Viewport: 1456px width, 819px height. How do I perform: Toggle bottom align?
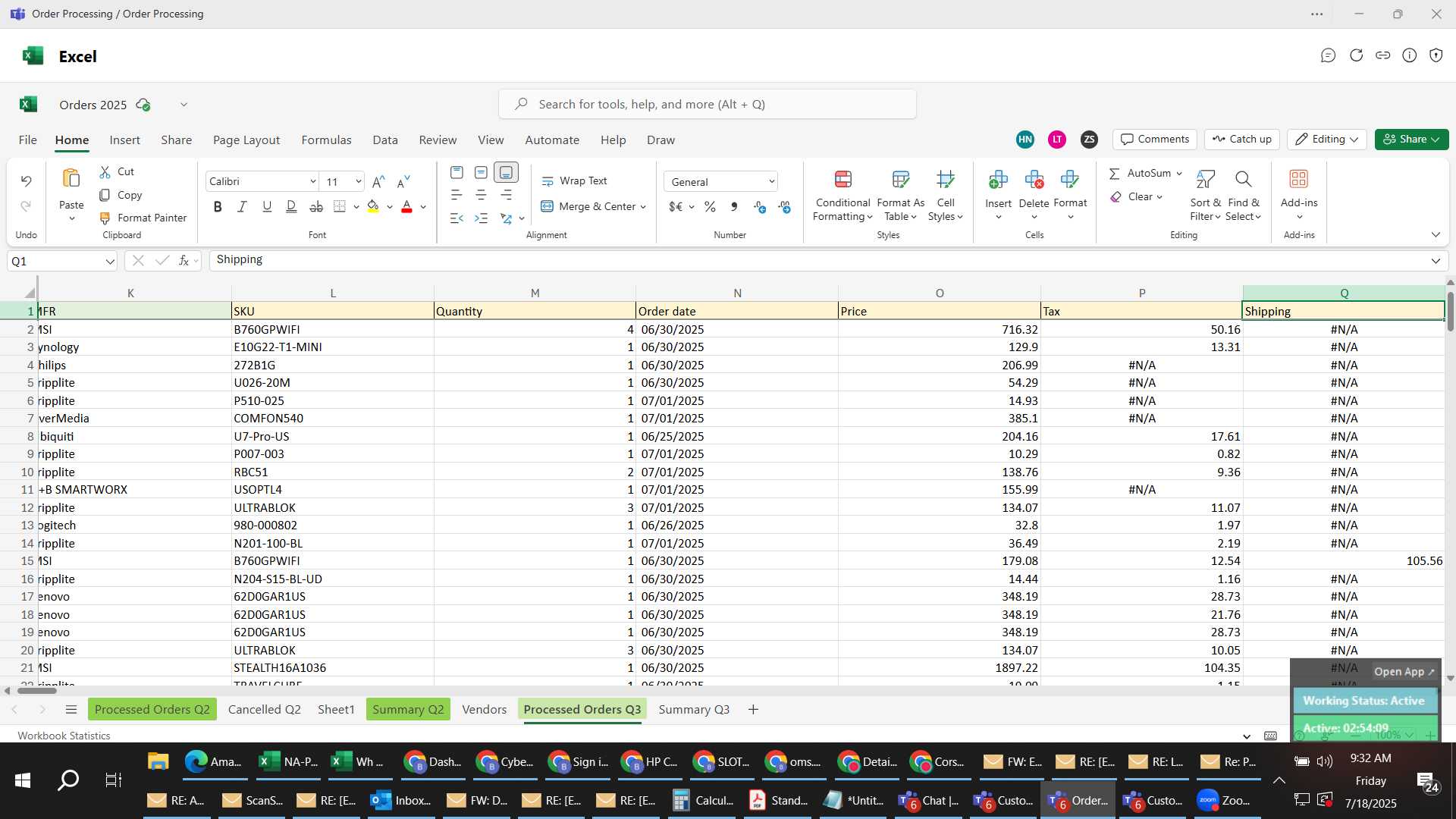point(506,172)
